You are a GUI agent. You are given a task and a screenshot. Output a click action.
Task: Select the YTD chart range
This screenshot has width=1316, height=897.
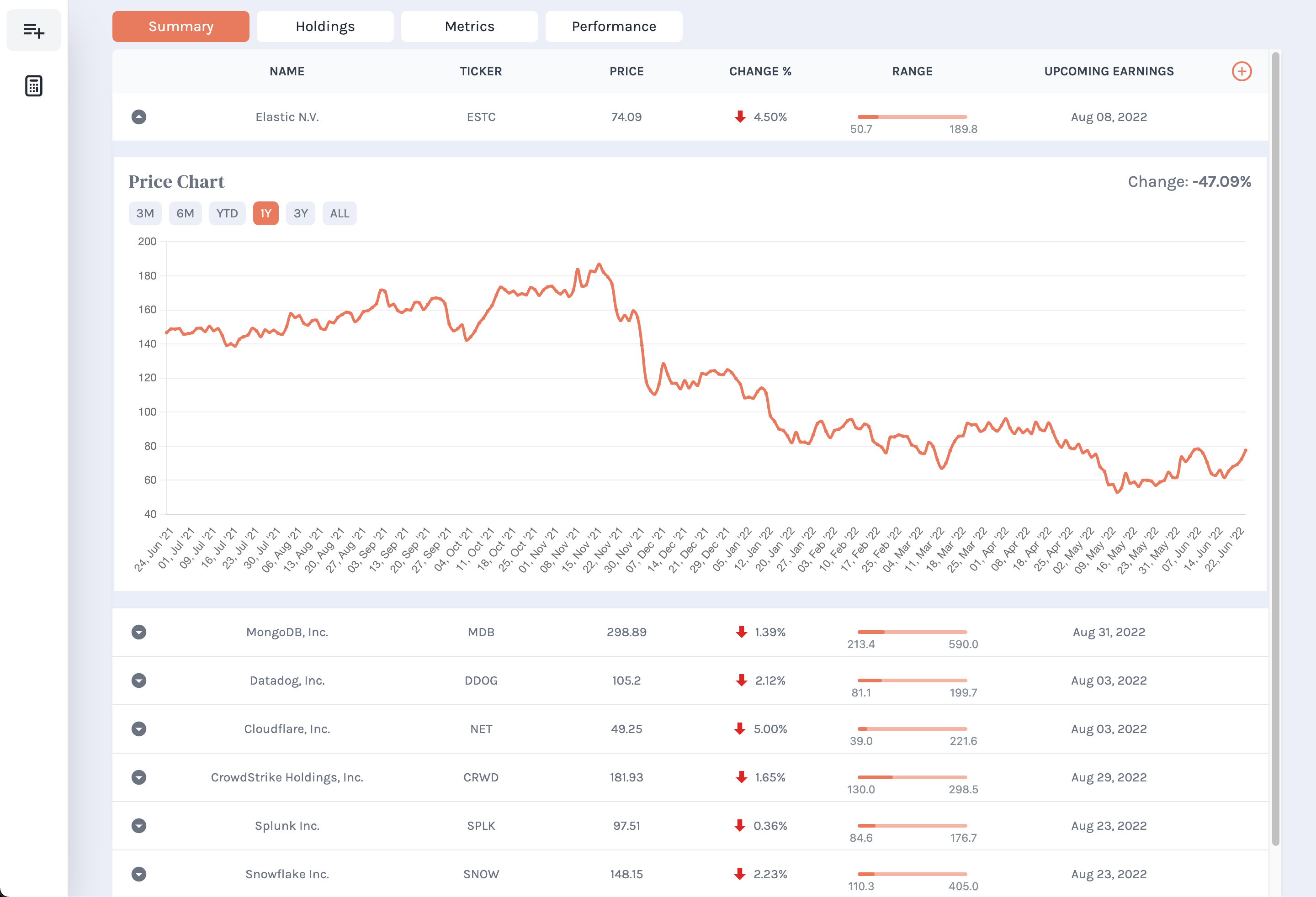[x=227, y=213]
